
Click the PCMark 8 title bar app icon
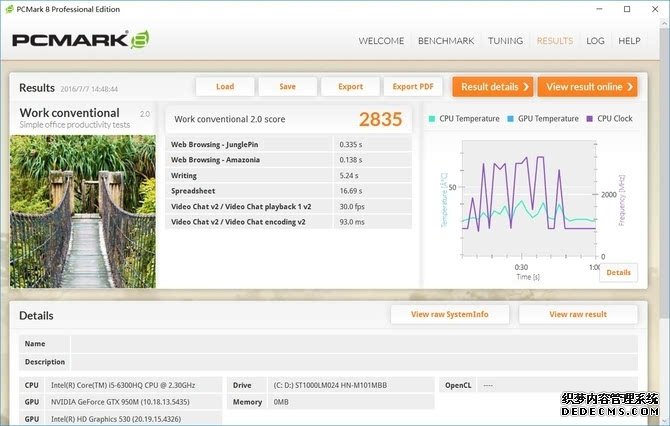click(x=9, y=9)
